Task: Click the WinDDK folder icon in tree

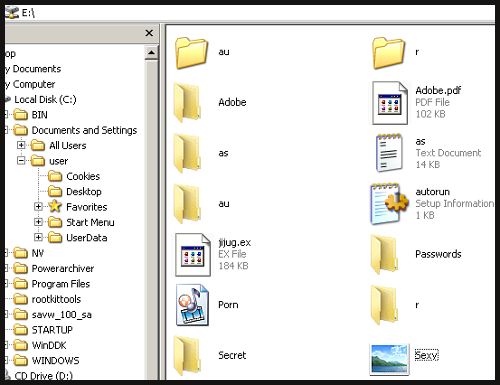Action: 21,345
